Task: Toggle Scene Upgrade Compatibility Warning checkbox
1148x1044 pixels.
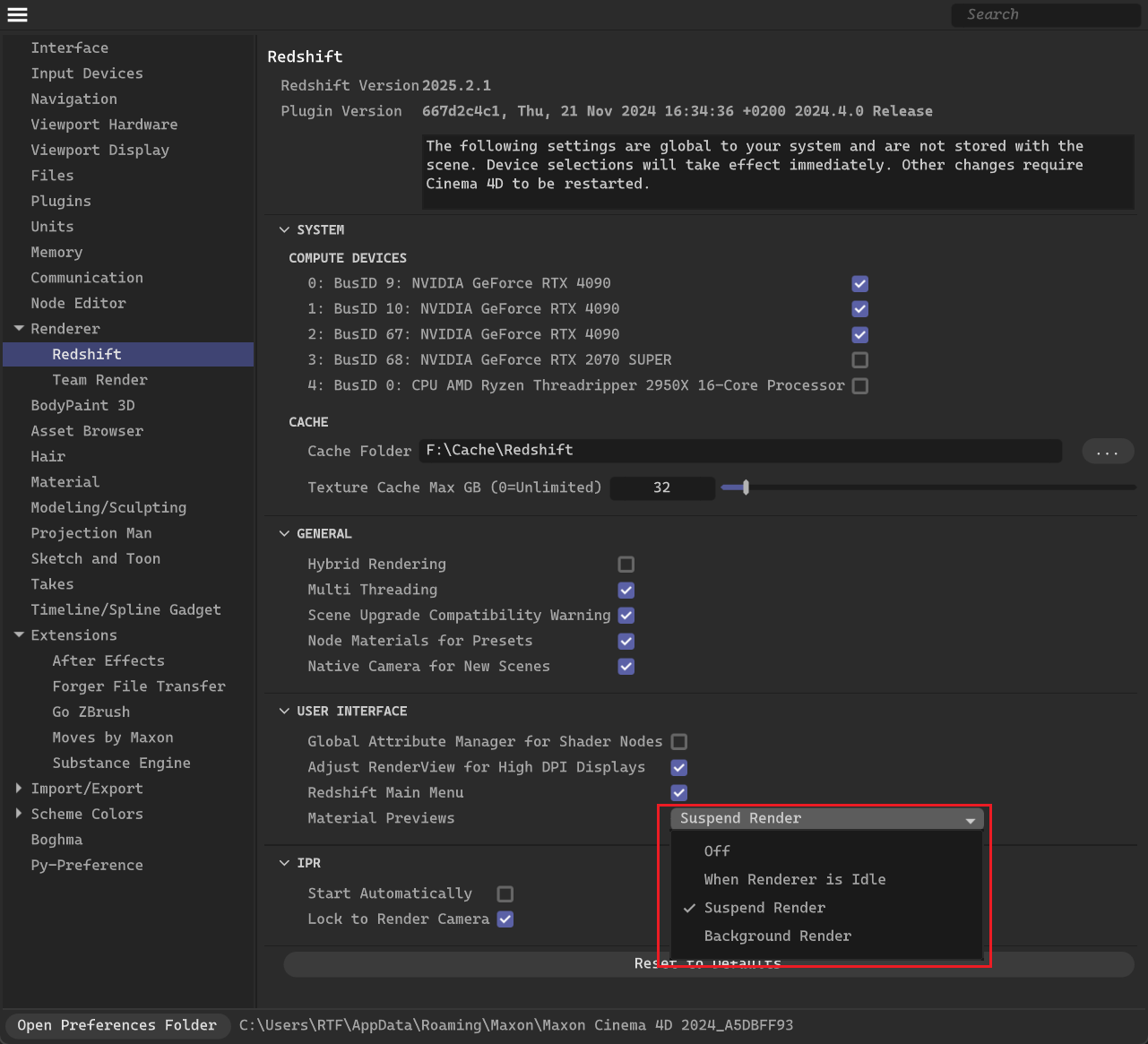Action: (x=626, y=616)
